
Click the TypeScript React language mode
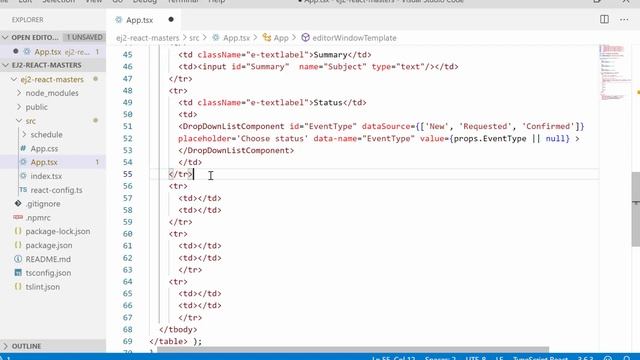coord(540,358)
